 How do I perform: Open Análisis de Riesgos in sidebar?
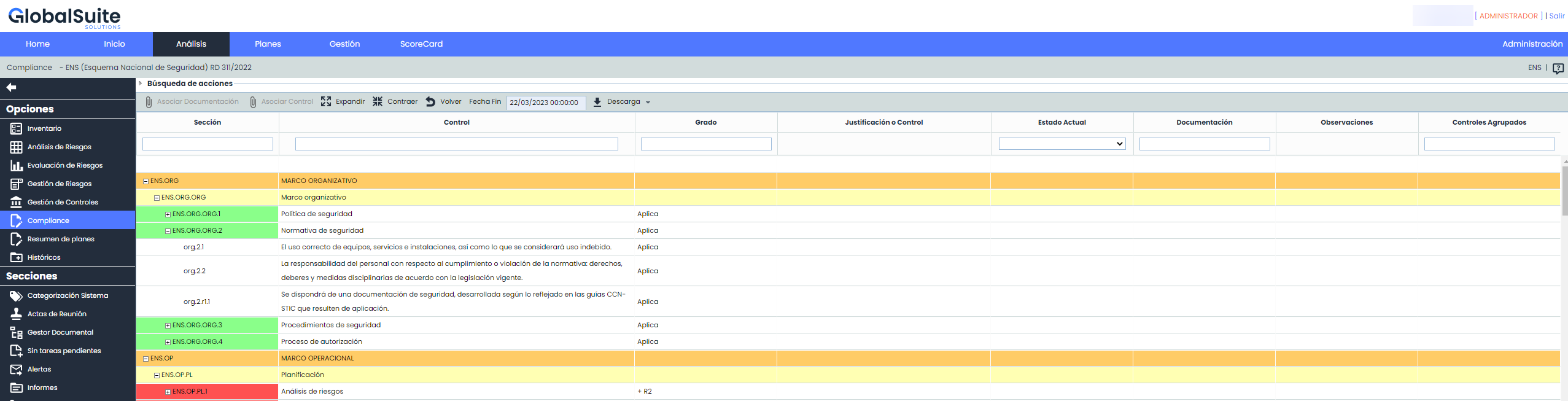click(17, 147)
